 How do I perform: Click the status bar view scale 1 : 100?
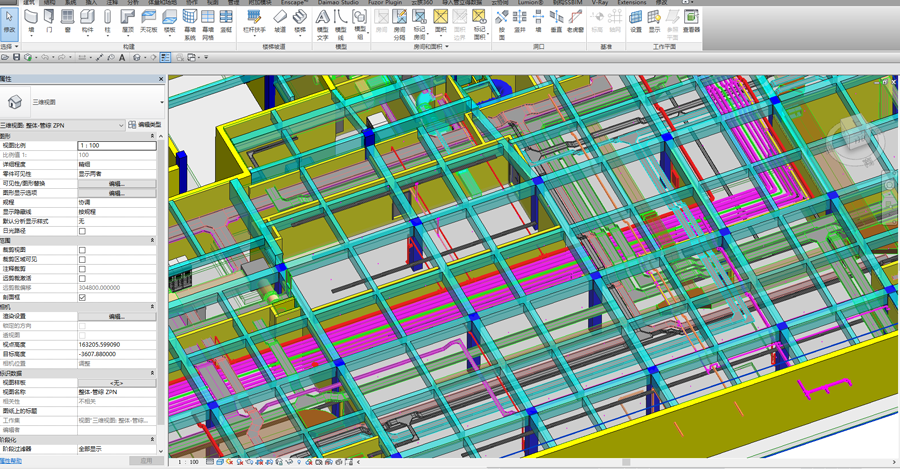coord(188,462)
